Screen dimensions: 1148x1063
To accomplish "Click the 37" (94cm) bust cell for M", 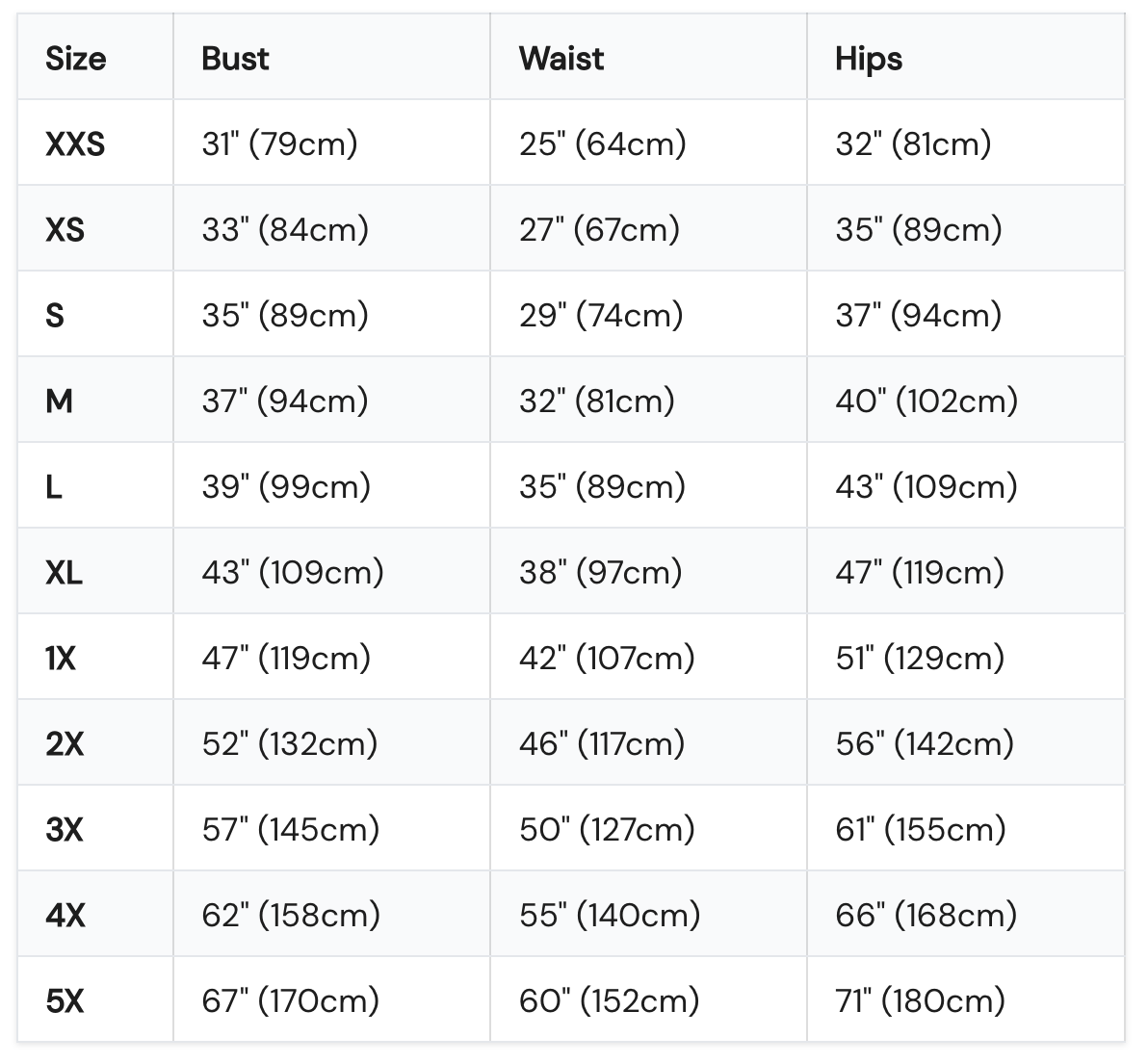I will pyautogui.click(x=285, y=402).
